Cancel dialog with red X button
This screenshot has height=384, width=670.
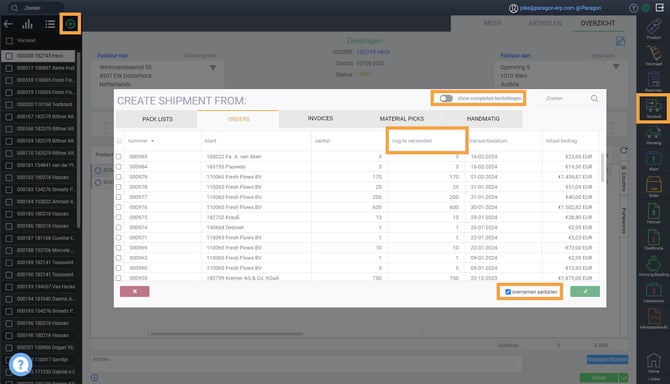pos(135,292)
